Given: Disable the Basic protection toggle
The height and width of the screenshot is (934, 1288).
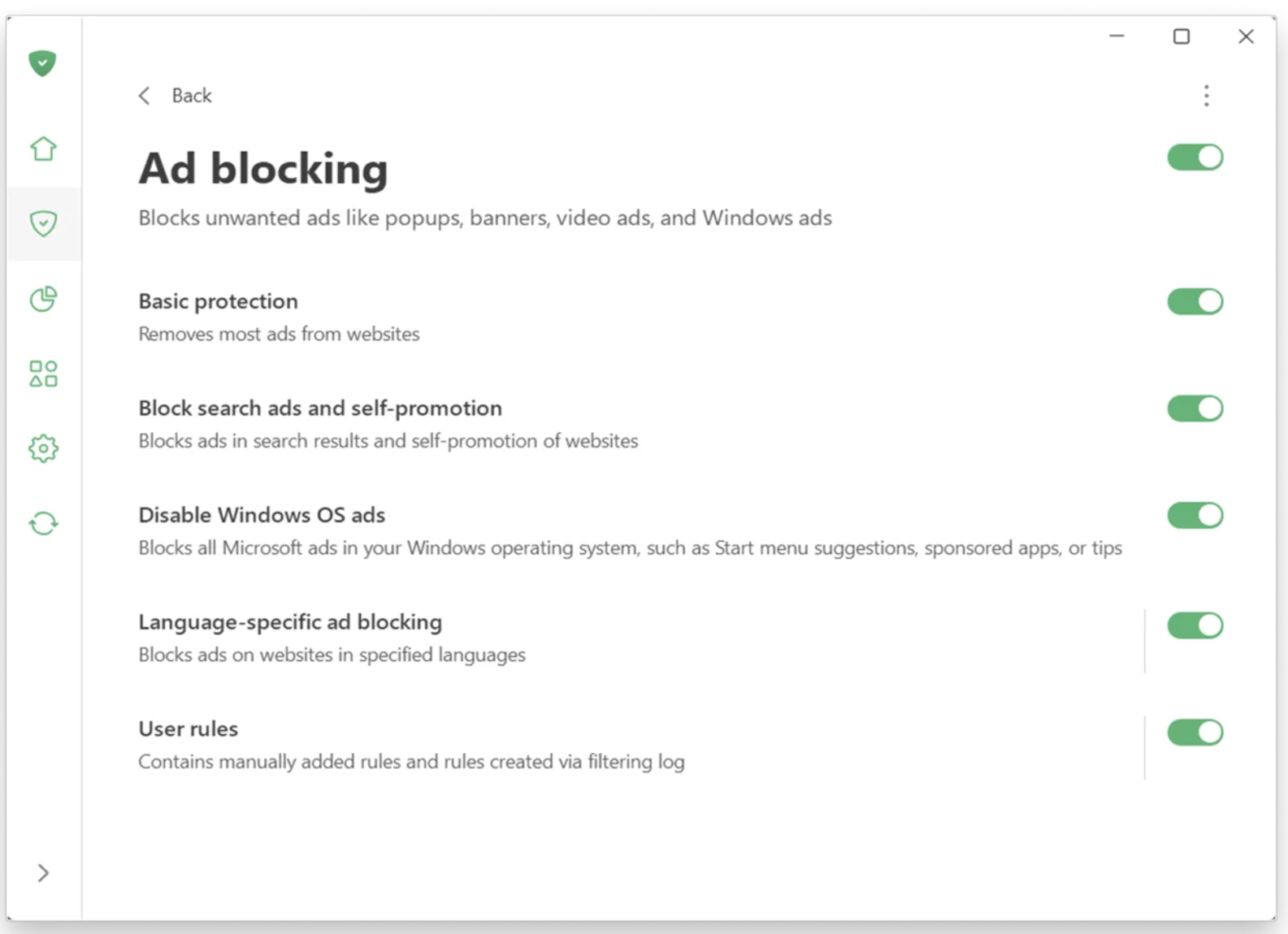Looking at the screenshot, I should click(x=1195, y=301).
